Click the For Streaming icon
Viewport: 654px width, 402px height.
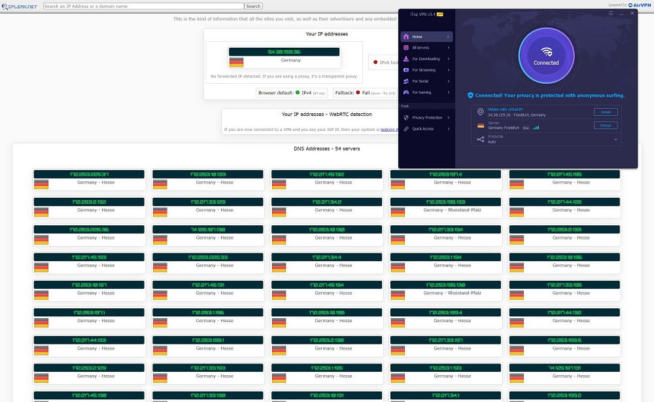(406, 70)
